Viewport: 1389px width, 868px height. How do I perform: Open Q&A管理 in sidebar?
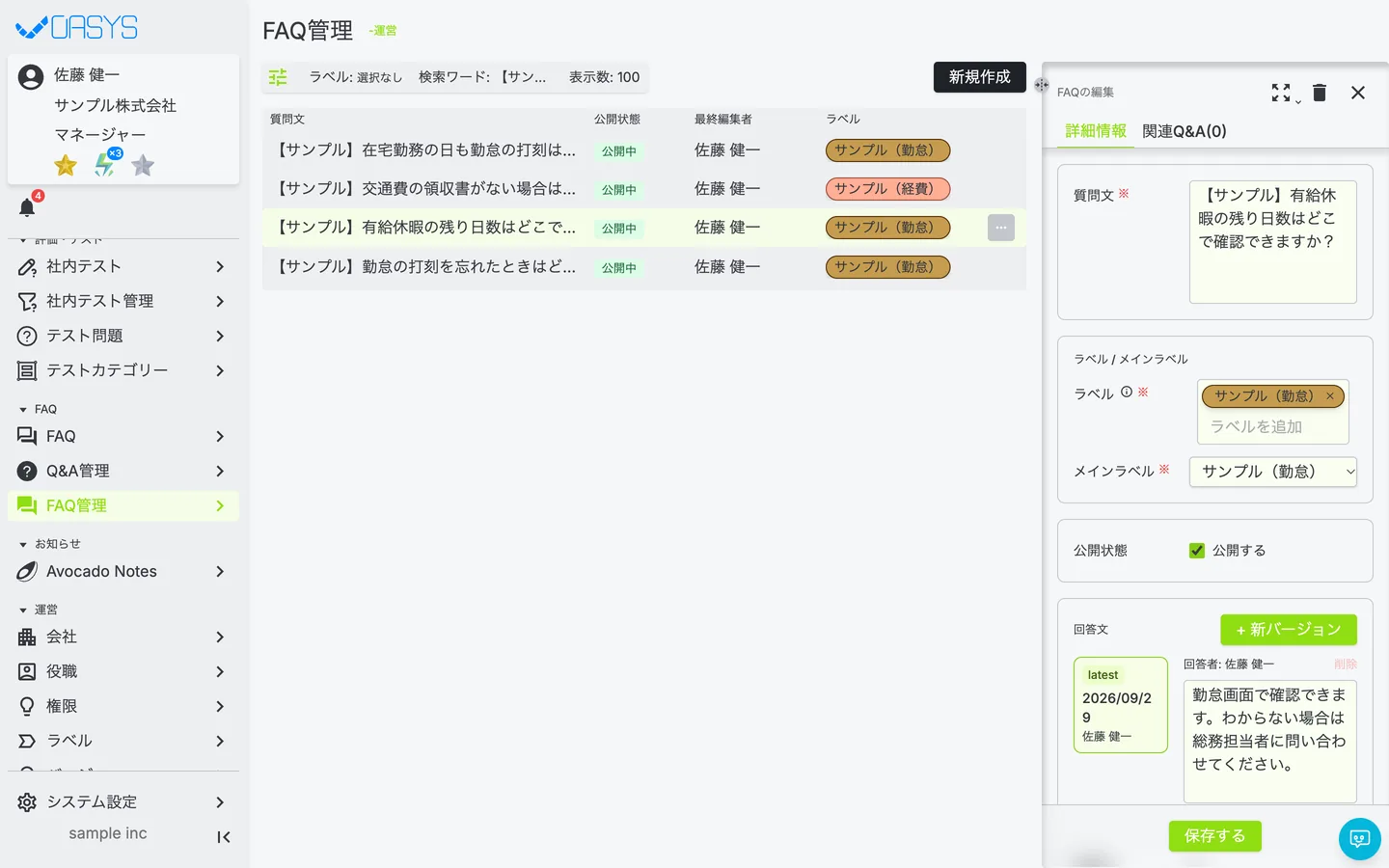pos(123,471)
